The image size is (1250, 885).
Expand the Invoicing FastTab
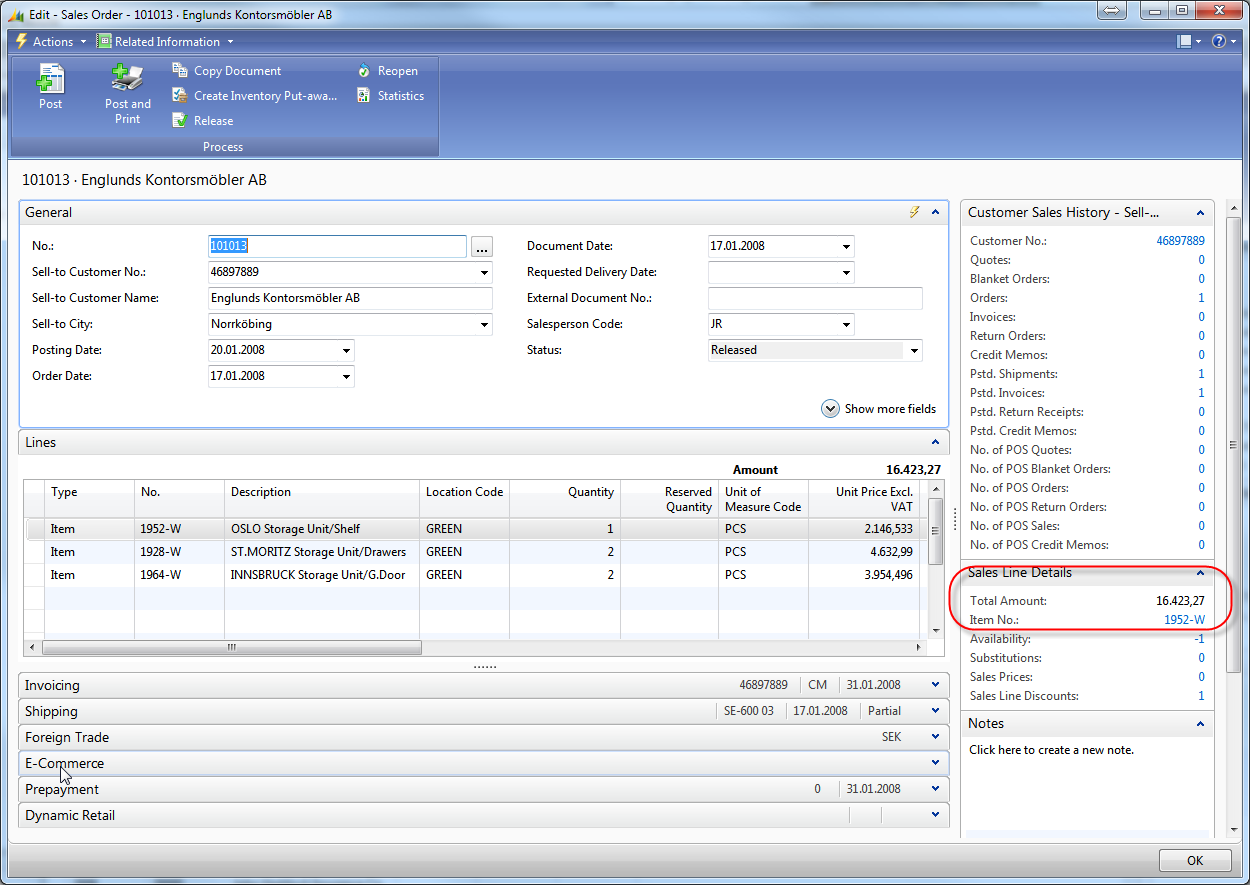click(935, 685)
